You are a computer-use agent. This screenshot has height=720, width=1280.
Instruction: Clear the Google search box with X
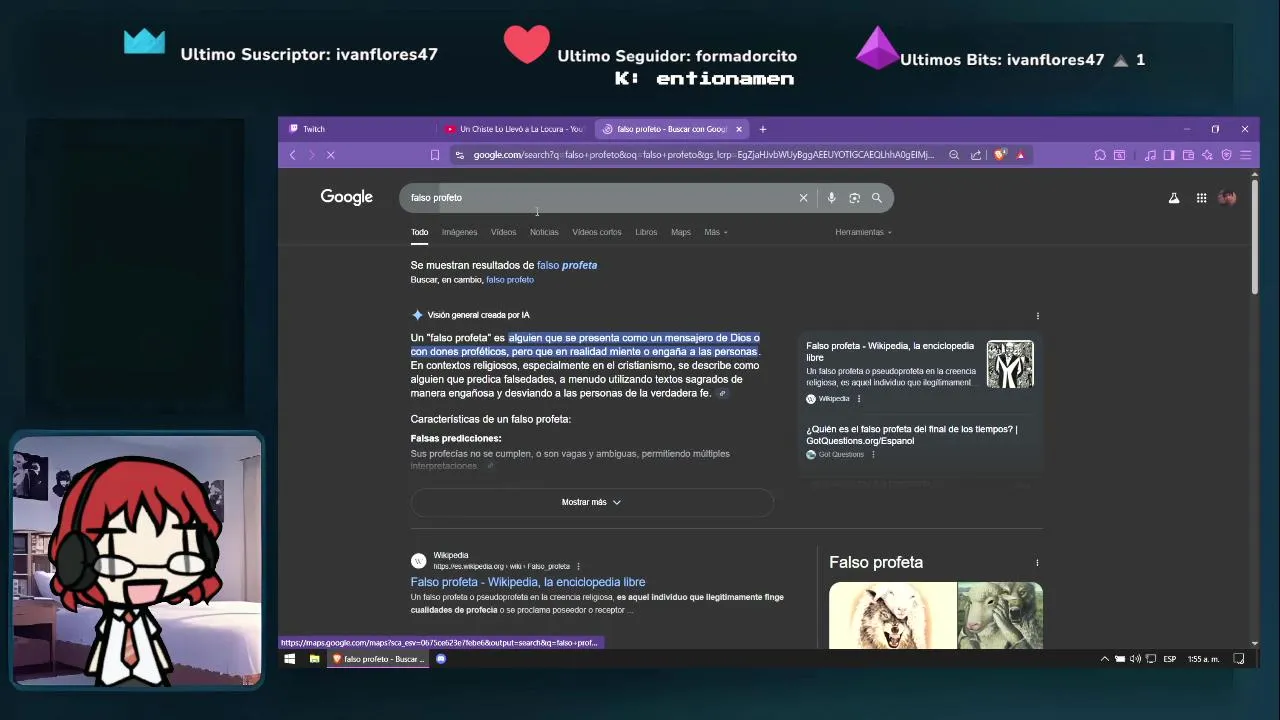[x=803, y=198]
